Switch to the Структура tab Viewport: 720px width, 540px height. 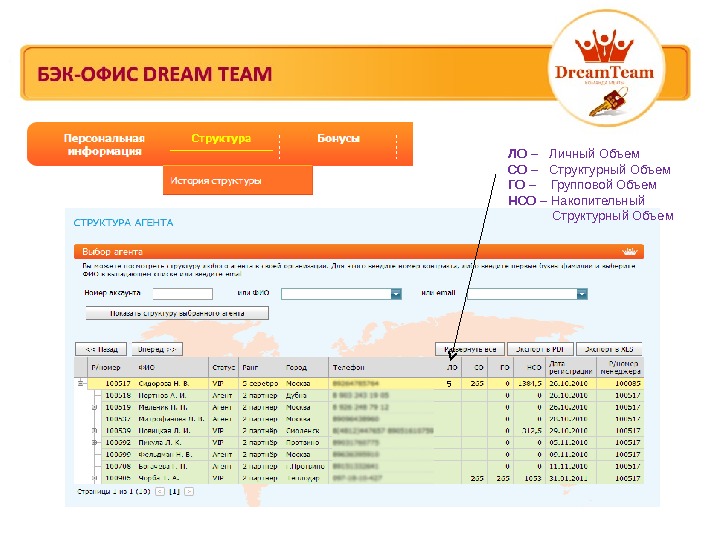(x=221, y=138)
